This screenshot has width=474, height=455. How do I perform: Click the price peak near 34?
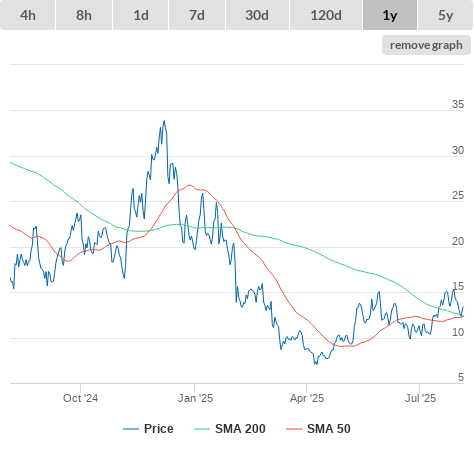coord(164,121)
